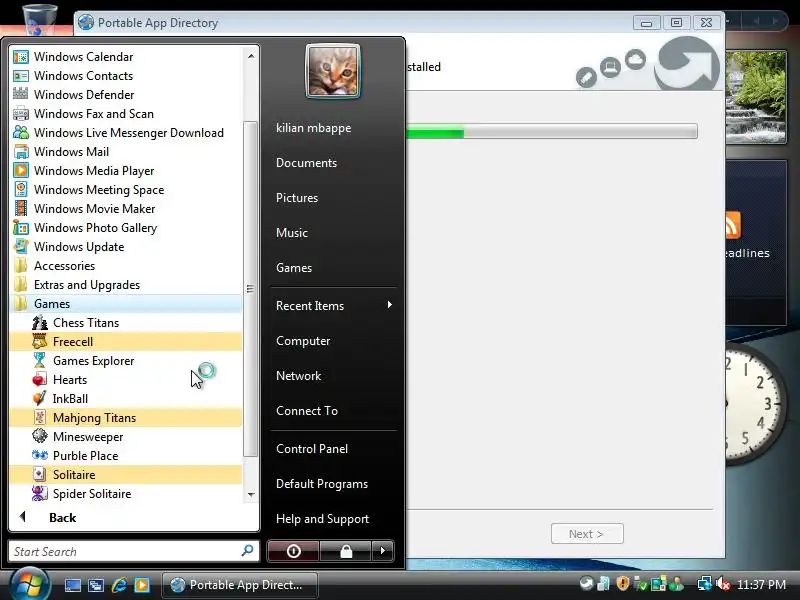Click the search magnifier icon
The height and width of the screenshot is (600, 800).
tap(247, 551)
